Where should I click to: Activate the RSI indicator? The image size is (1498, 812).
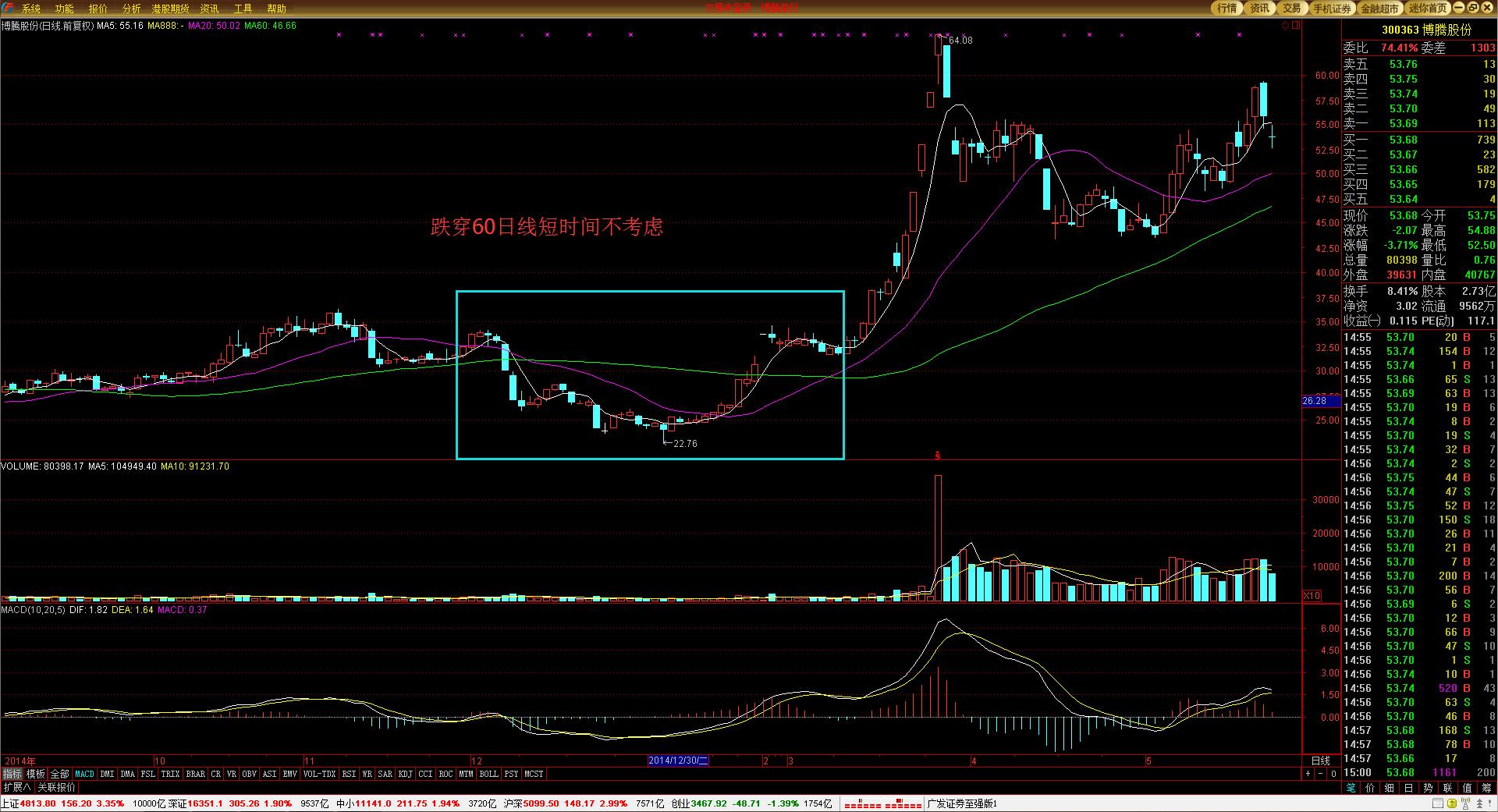[x=349, y=774]
